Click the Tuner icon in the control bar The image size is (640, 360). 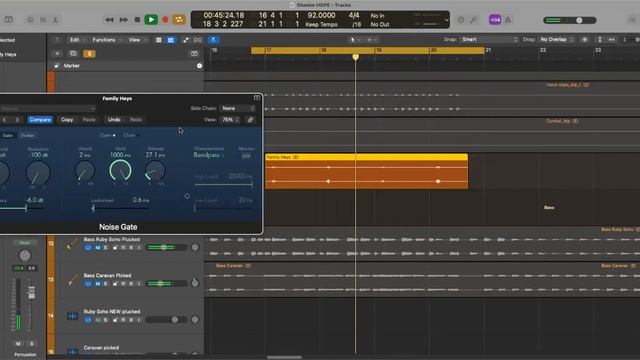[474, 20]
